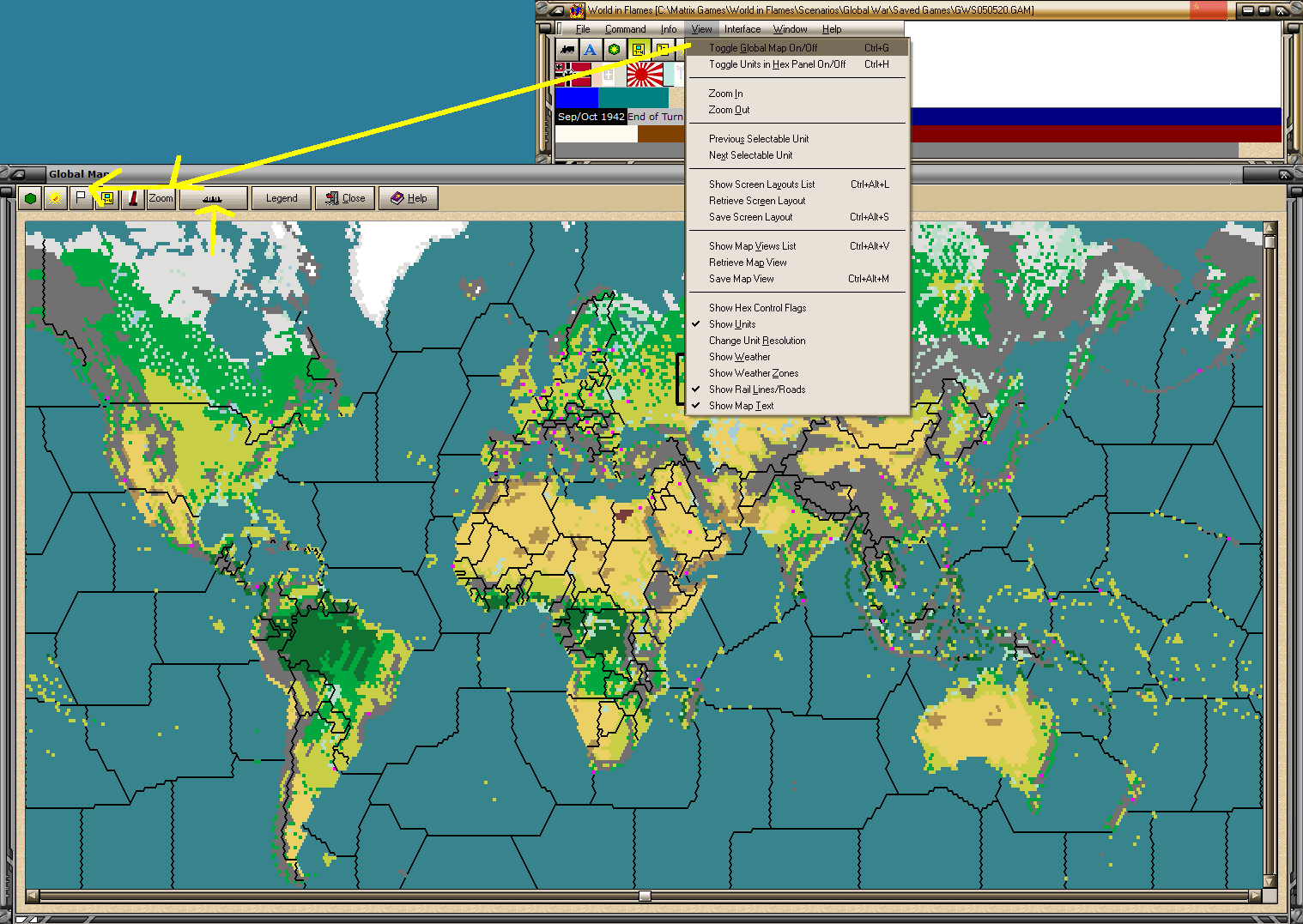The width and height of the screenshot is (1303, 924).
Task: Choose Retrieve Screen Layout
Action: coord(798,201)
